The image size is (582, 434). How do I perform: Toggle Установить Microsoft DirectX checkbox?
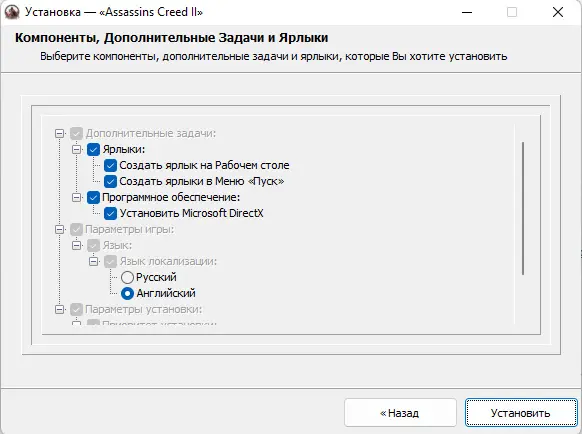coord(110,213)
